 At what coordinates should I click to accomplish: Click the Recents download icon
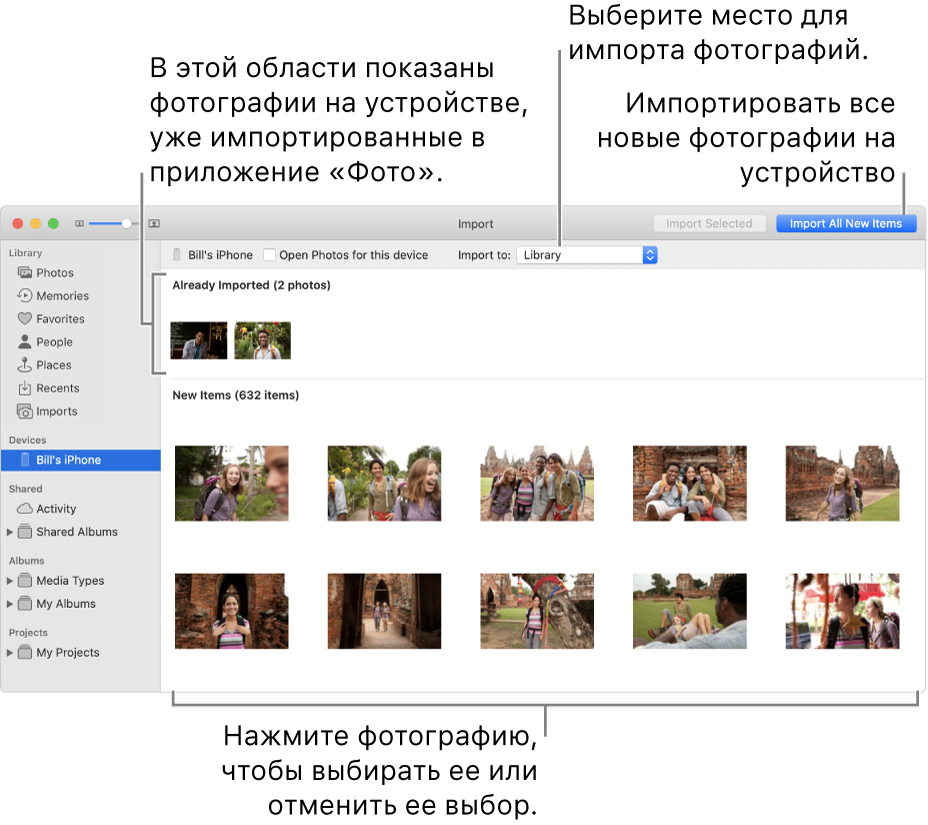point(25,388)
